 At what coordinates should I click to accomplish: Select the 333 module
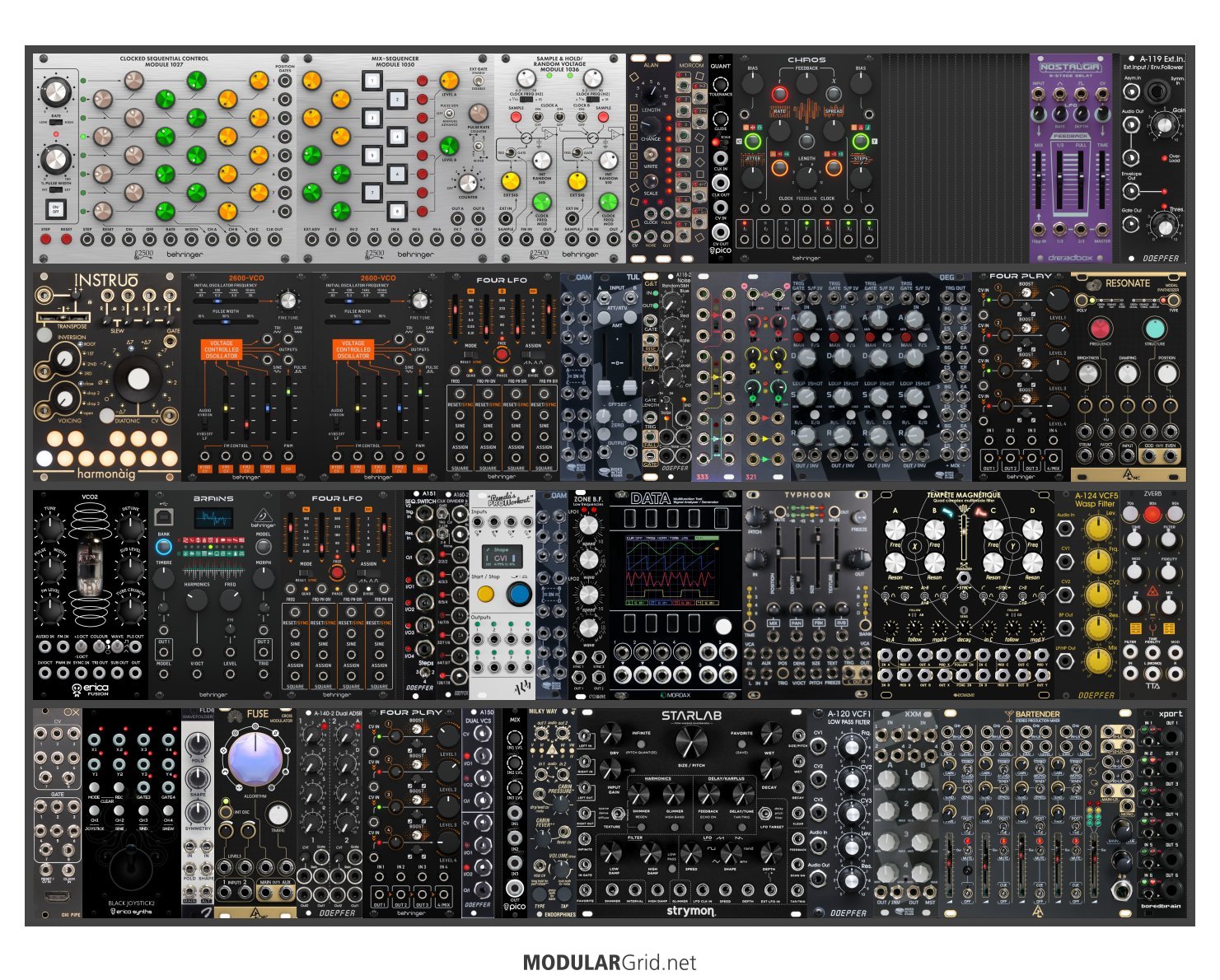pos(717,376)
